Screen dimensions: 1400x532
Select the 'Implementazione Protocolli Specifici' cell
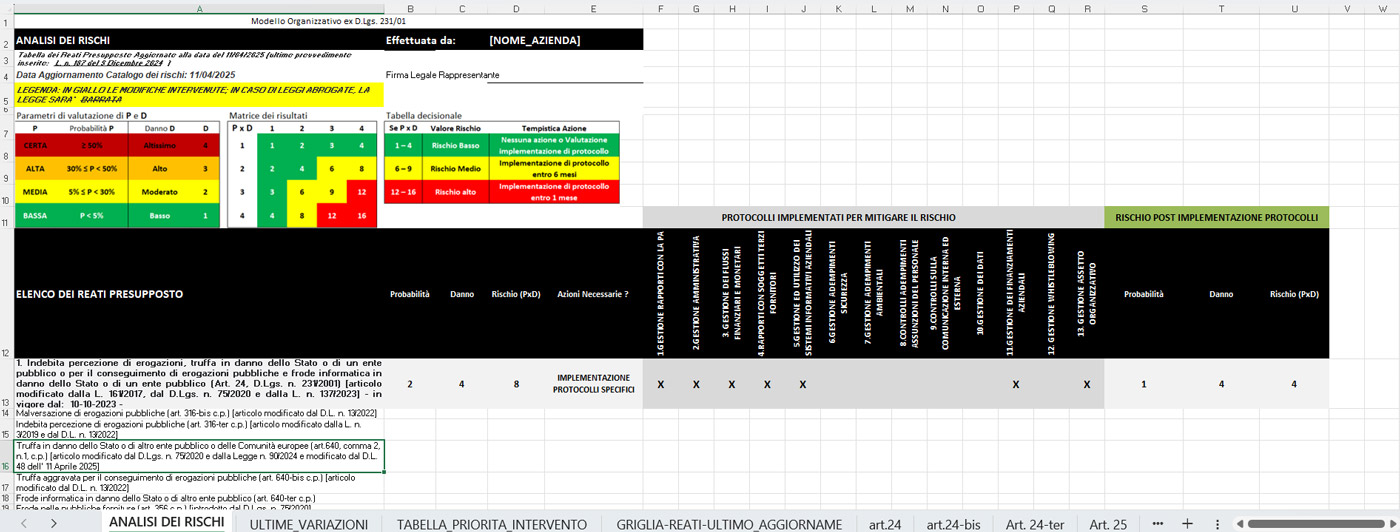click(x=593, y=384)
